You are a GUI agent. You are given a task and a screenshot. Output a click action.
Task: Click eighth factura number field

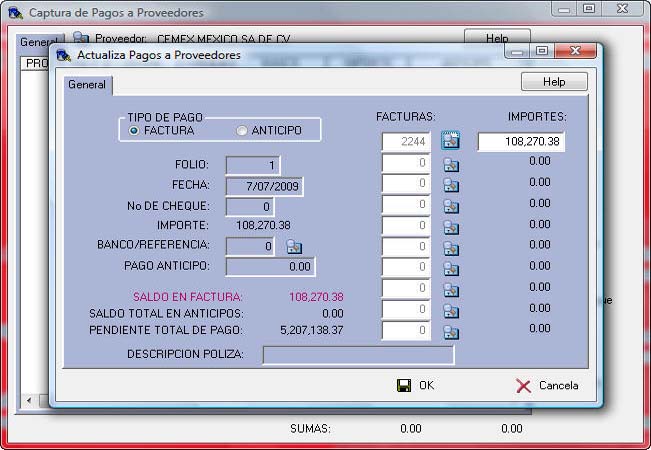tap(406, 288)
